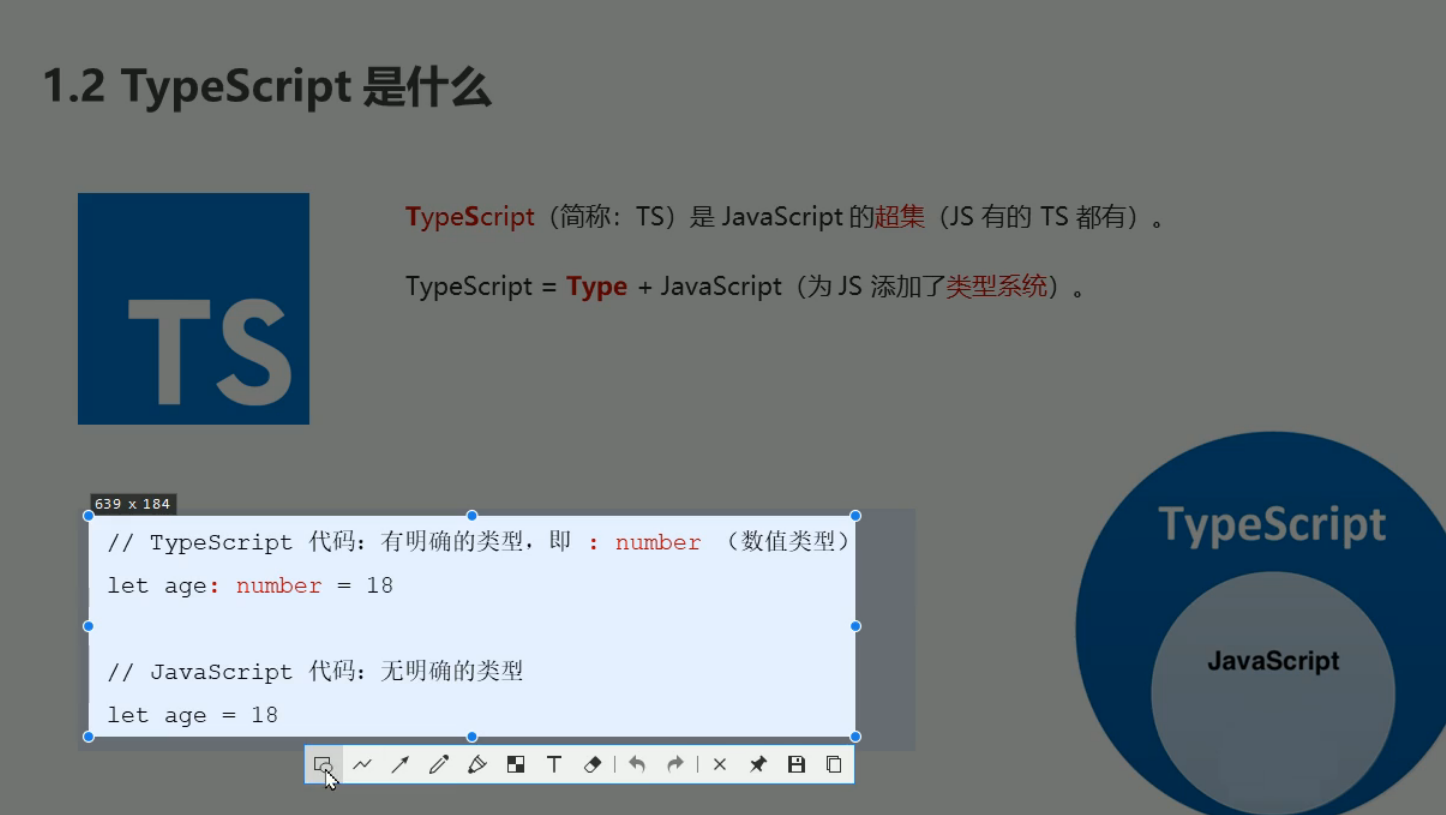The image size is (1446, 815).
Task: Click the undo arrow in screenshot toolbar
Action: pos(637,765)
